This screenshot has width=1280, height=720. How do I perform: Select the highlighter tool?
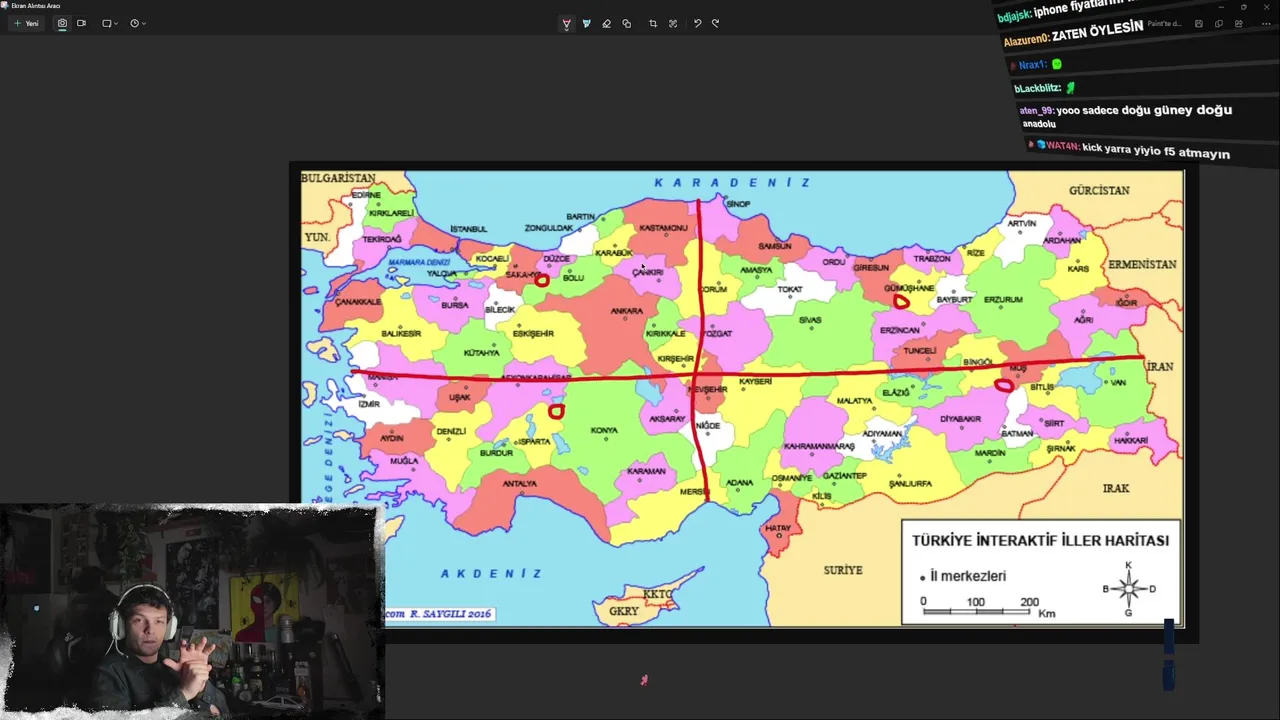pos(586,23)
